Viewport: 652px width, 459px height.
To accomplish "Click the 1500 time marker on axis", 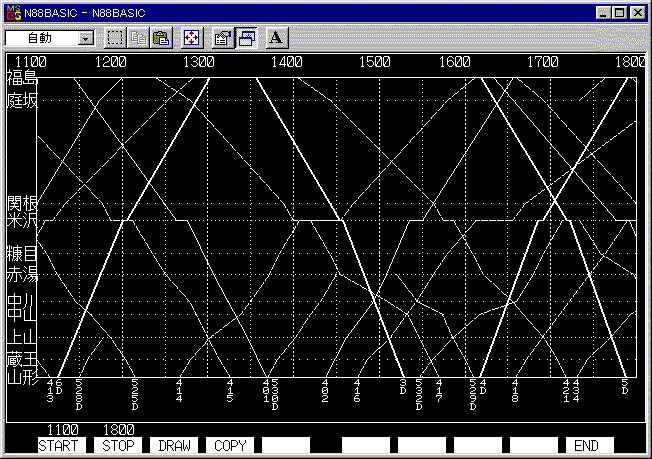I will 374,62.
